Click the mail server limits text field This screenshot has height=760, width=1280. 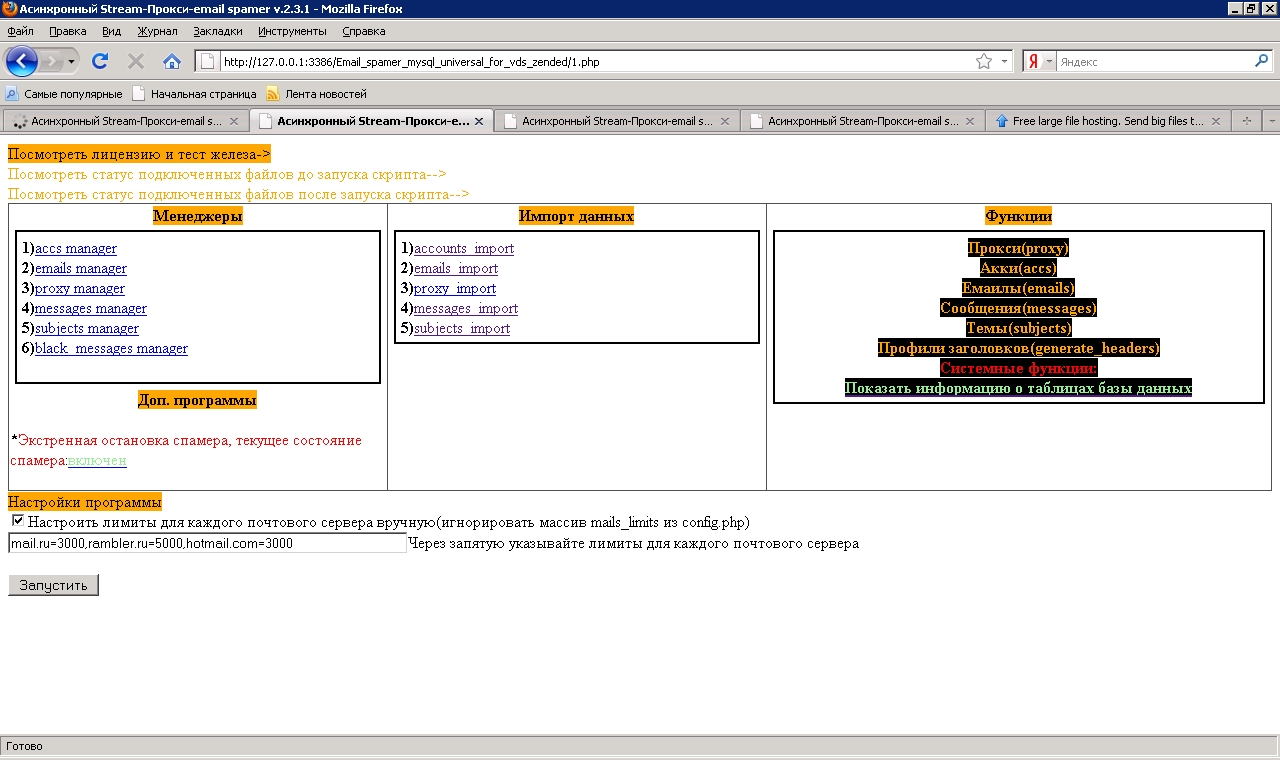coord(207,543)
